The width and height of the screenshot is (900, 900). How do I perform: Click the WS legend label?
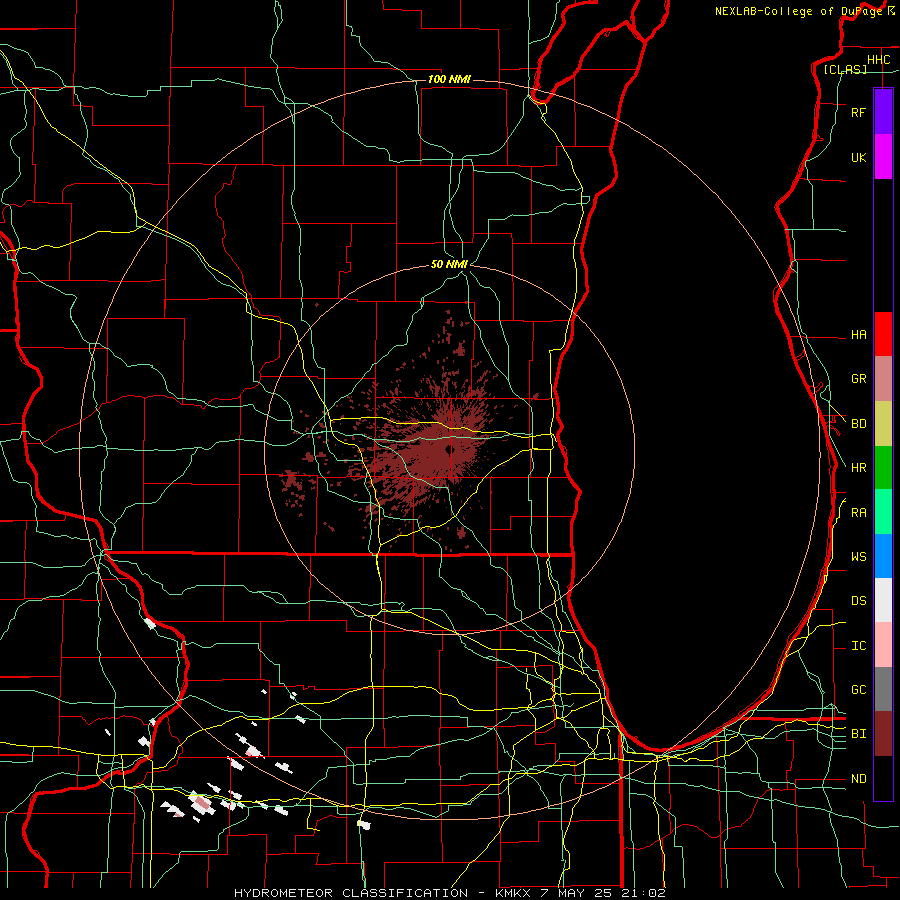click(858, 557)
